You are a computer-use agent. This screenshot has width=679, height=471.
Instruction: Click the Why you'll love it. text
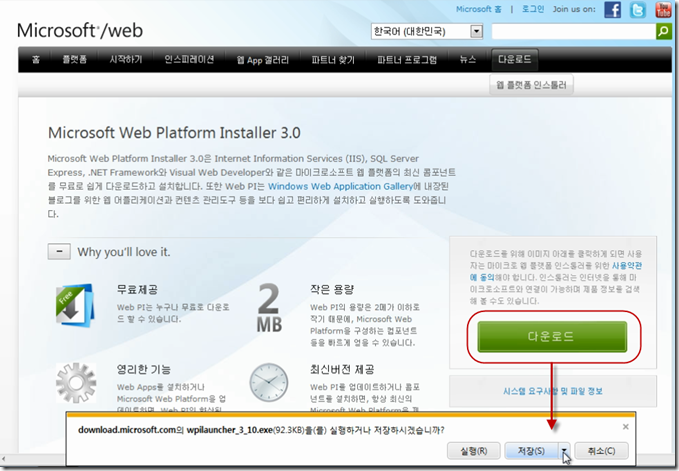point(124,252)
